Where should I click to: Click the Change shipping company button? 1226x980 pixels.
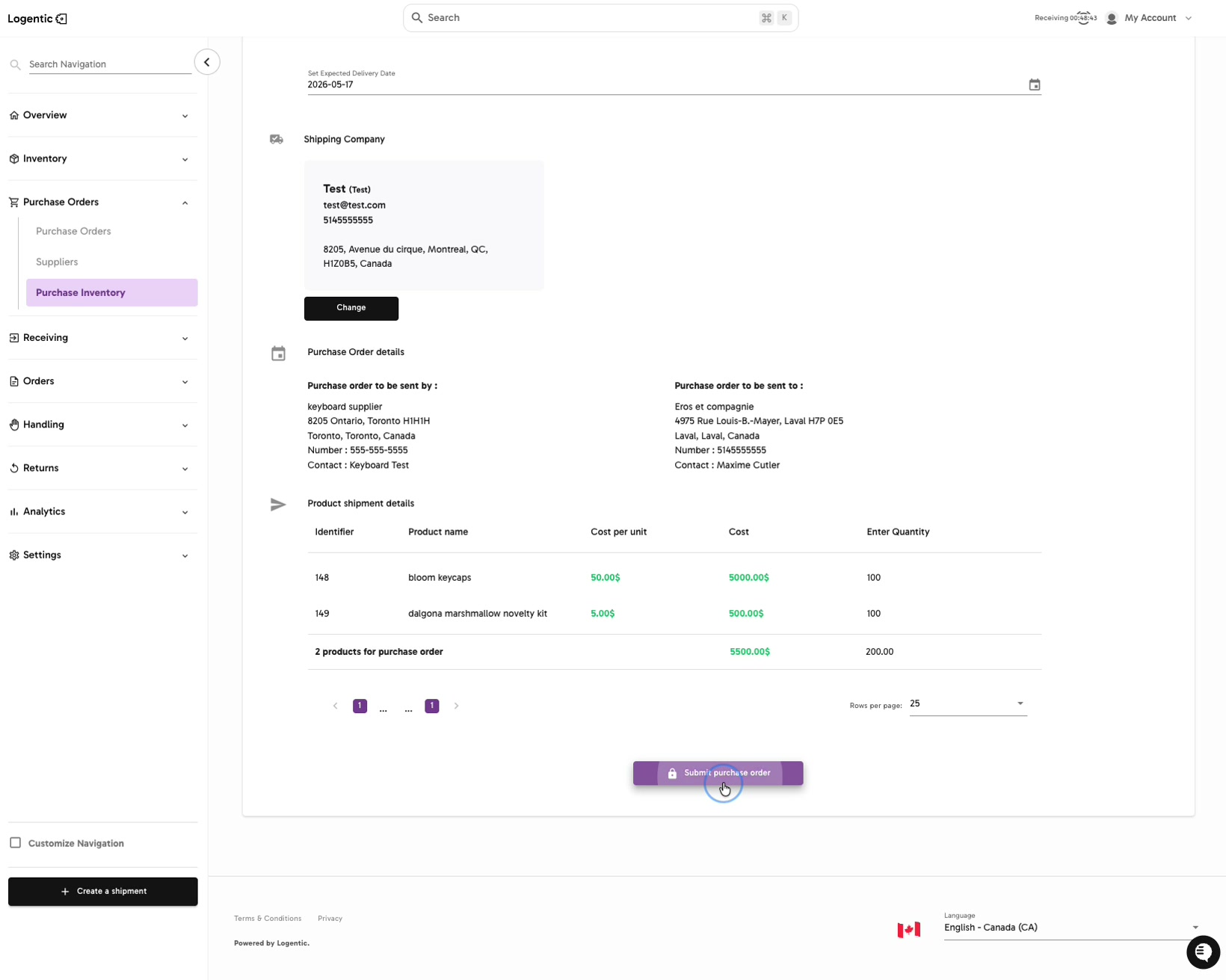351,308
